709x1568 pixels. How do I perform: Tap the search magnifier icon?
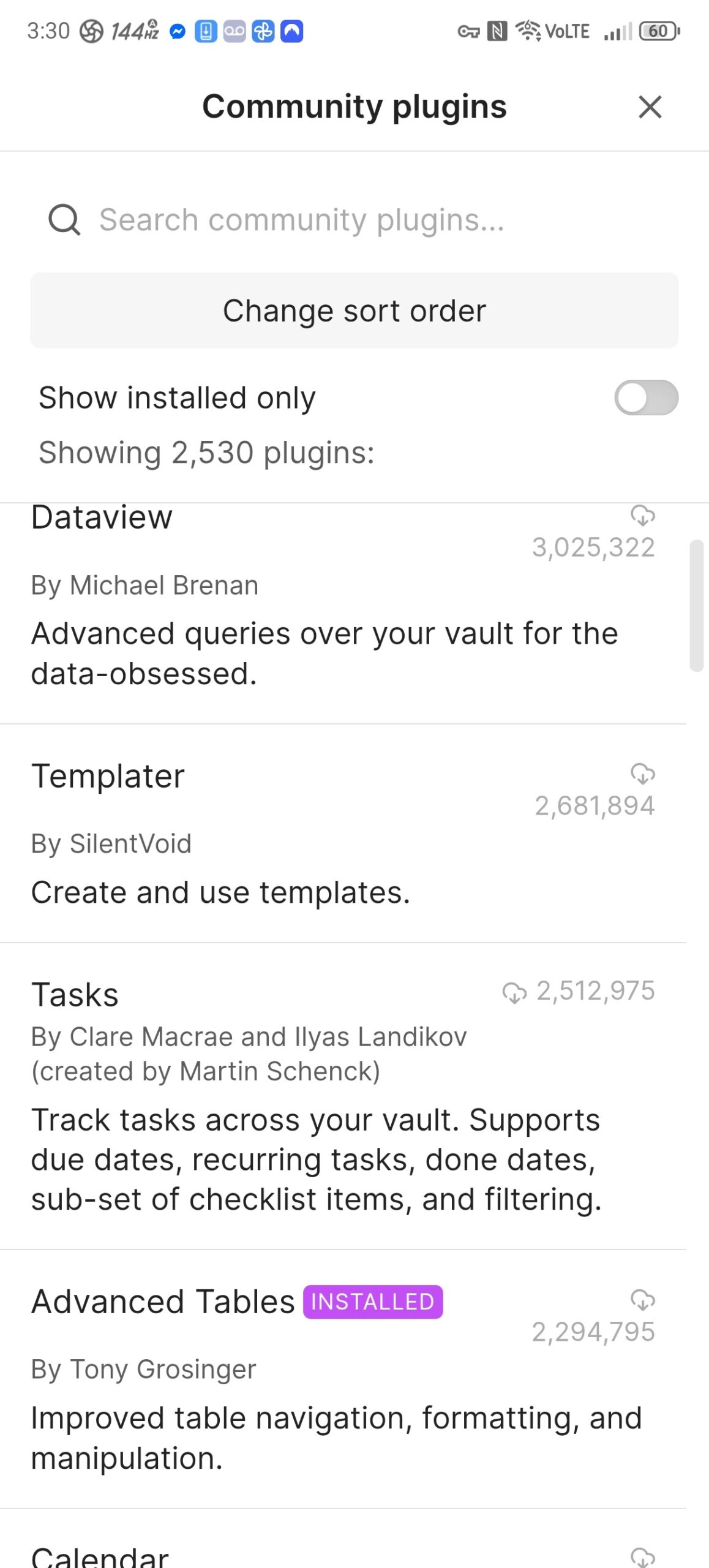(x=64, y=220)
